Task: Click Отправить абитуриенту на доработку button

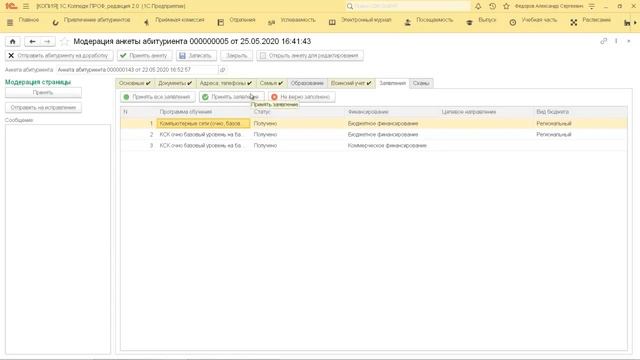Action: tap(59, 56)
